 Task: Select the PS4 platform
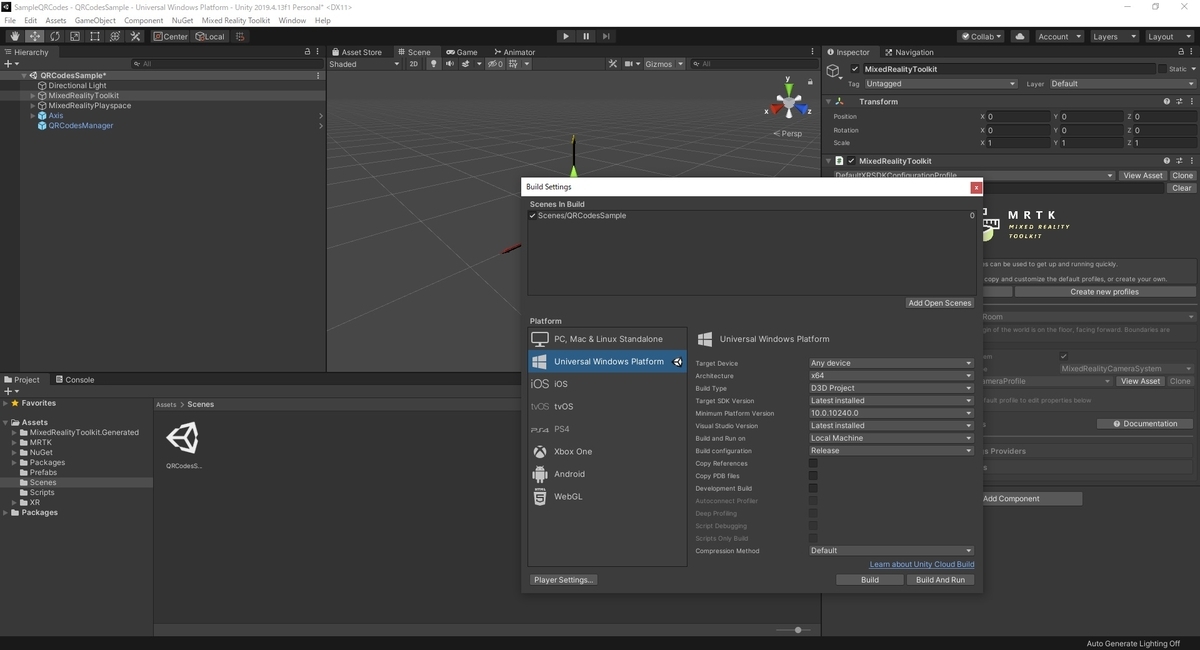(608, 429)
